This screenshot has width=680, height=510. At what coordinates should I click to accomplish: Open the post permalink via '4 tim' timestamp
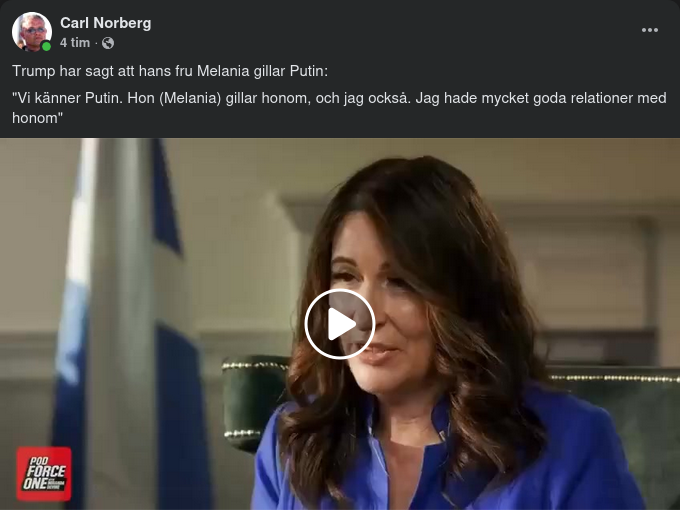point(75,43)
